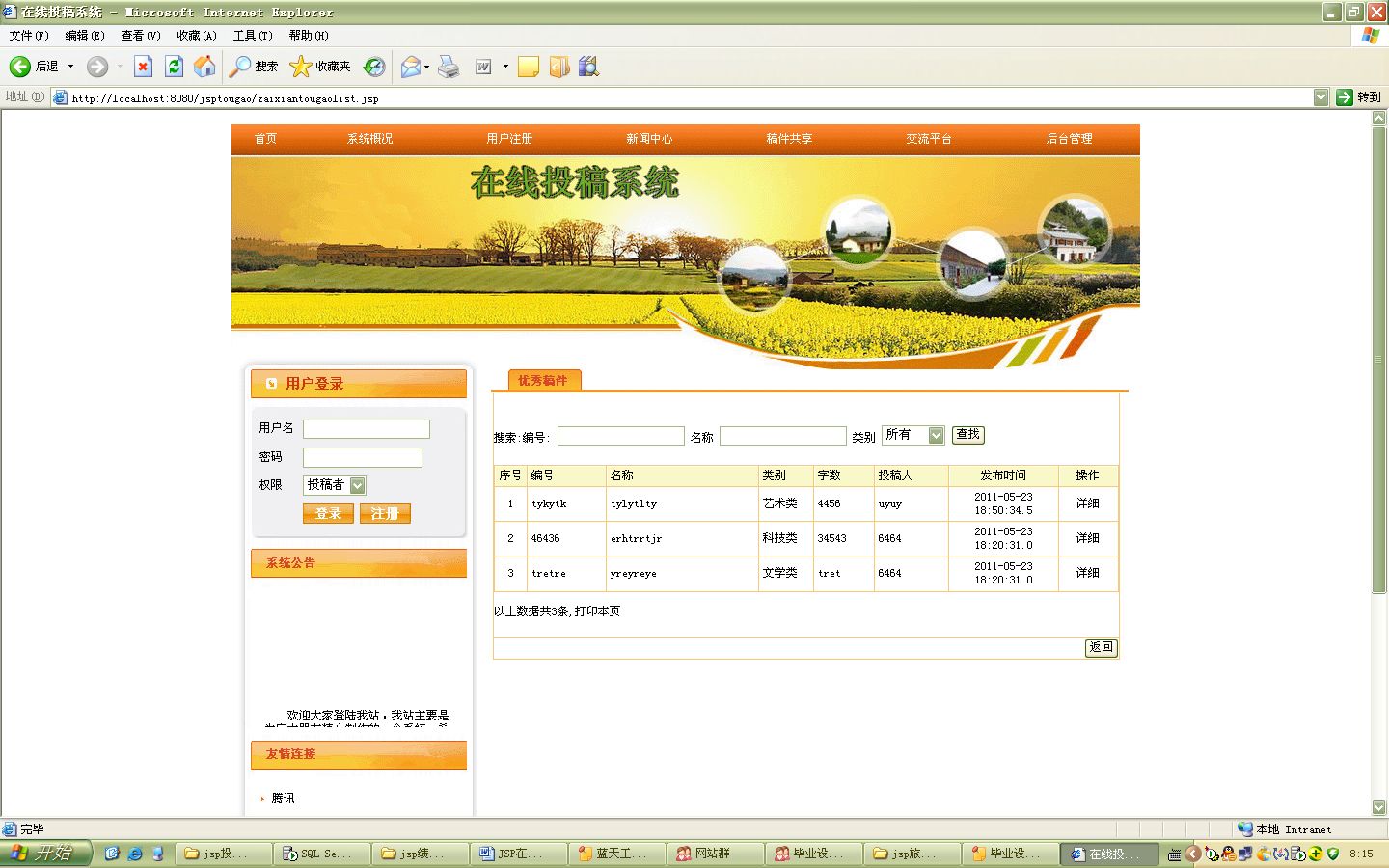Open the mail button dropdown arrow
The height and width of the screenshot is (868, 1389).
426,67
